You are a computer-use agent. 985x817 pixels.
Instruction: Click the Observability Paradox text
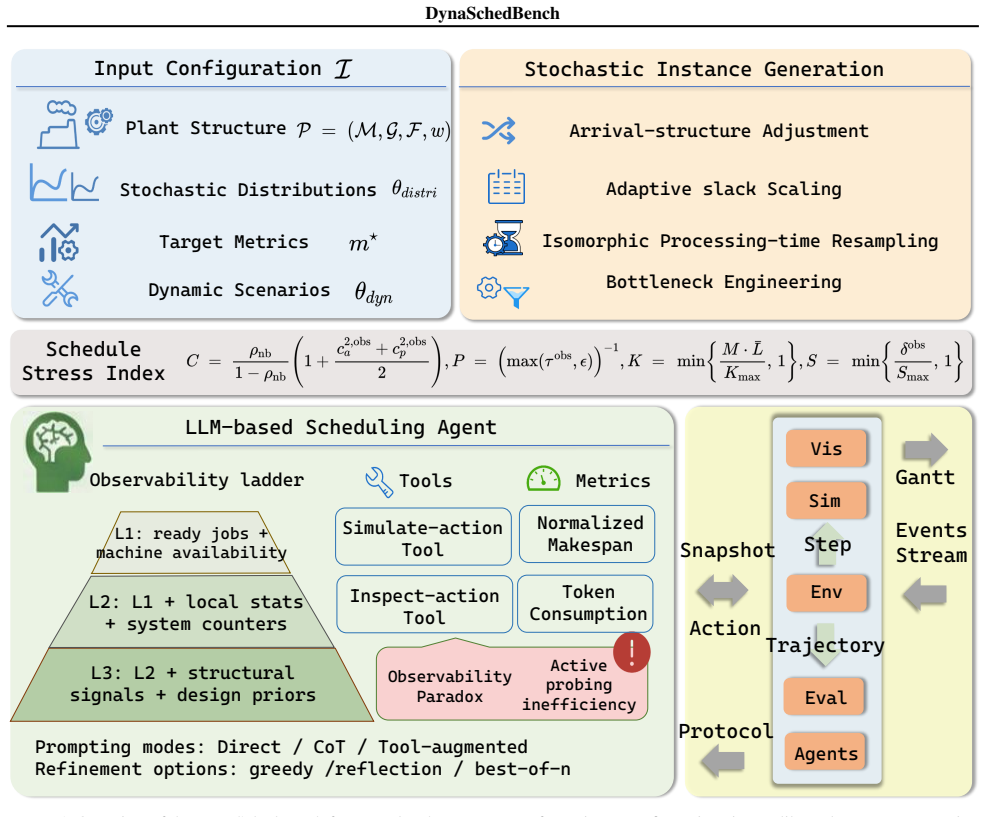[449, 686]
